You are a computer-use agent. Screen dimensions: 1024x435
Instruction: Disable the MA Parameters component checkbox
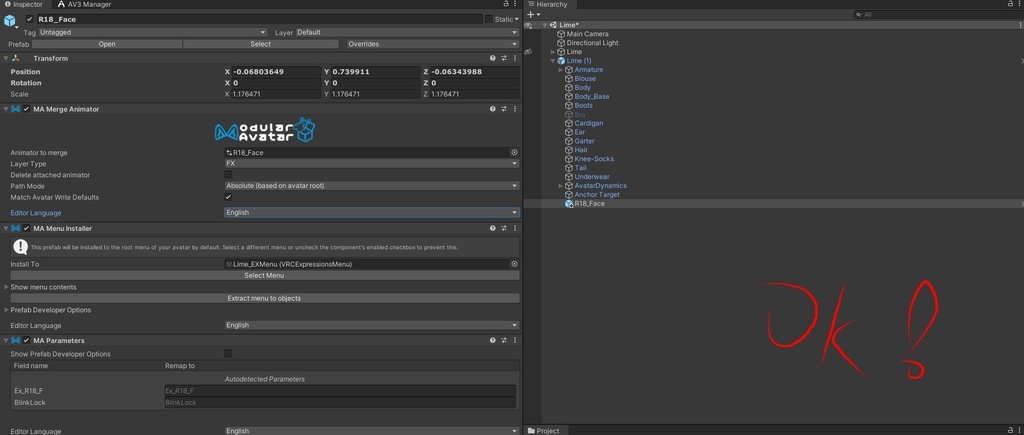click(26, 340)
